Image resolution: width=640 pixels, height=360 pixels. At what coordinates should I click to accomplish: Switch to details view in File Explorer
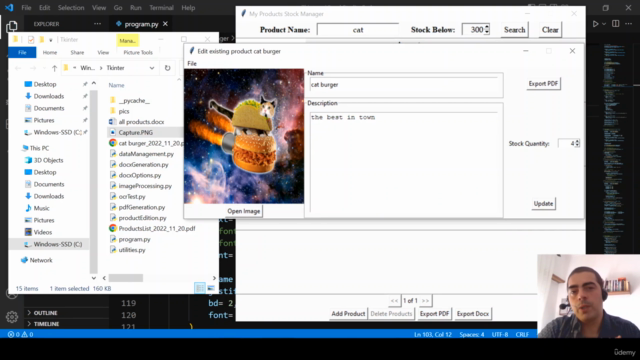click(x=200, y=288)
